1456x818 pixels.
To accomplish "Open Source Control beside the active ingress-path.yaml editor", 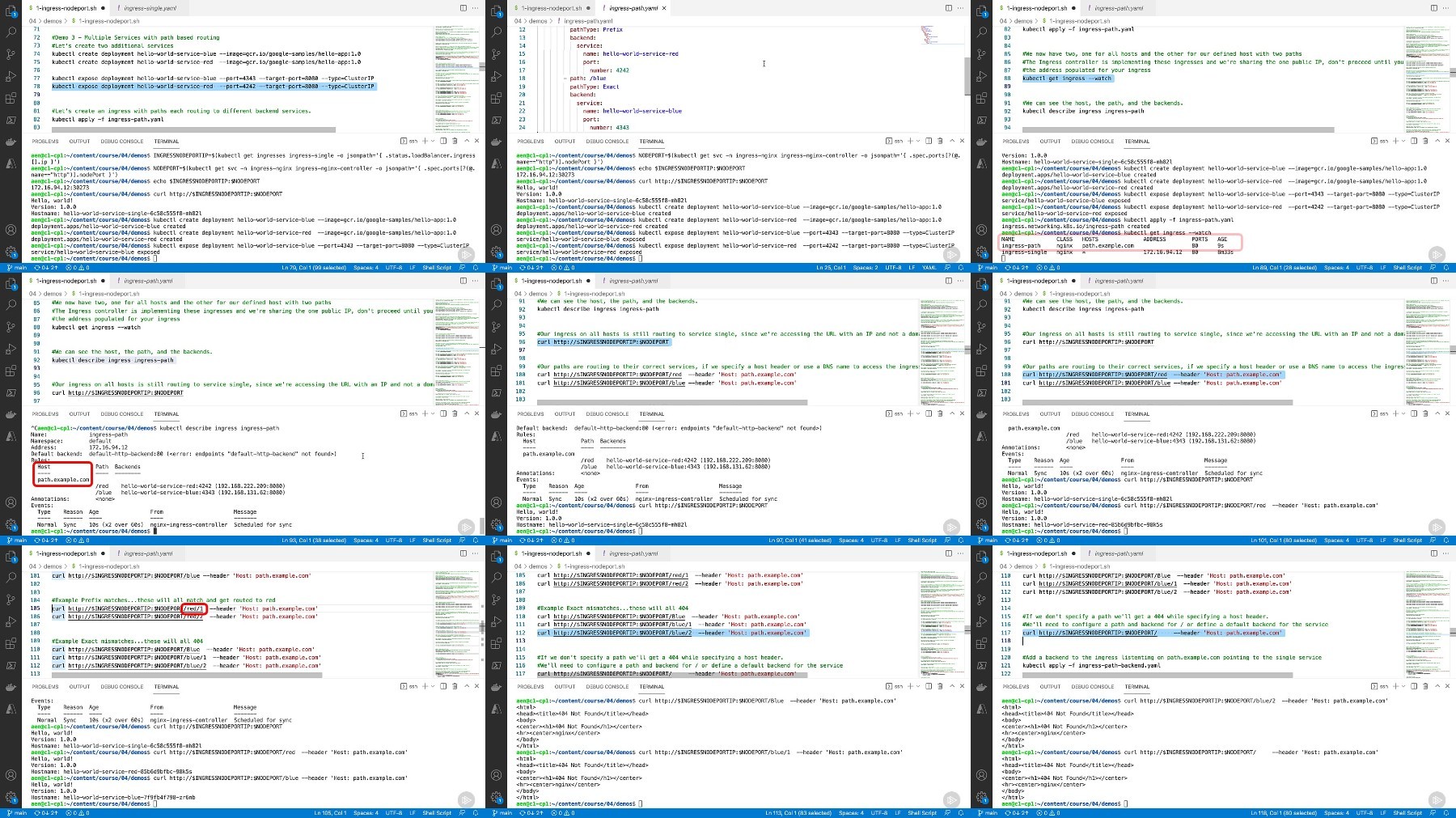I will click(496, 54).
